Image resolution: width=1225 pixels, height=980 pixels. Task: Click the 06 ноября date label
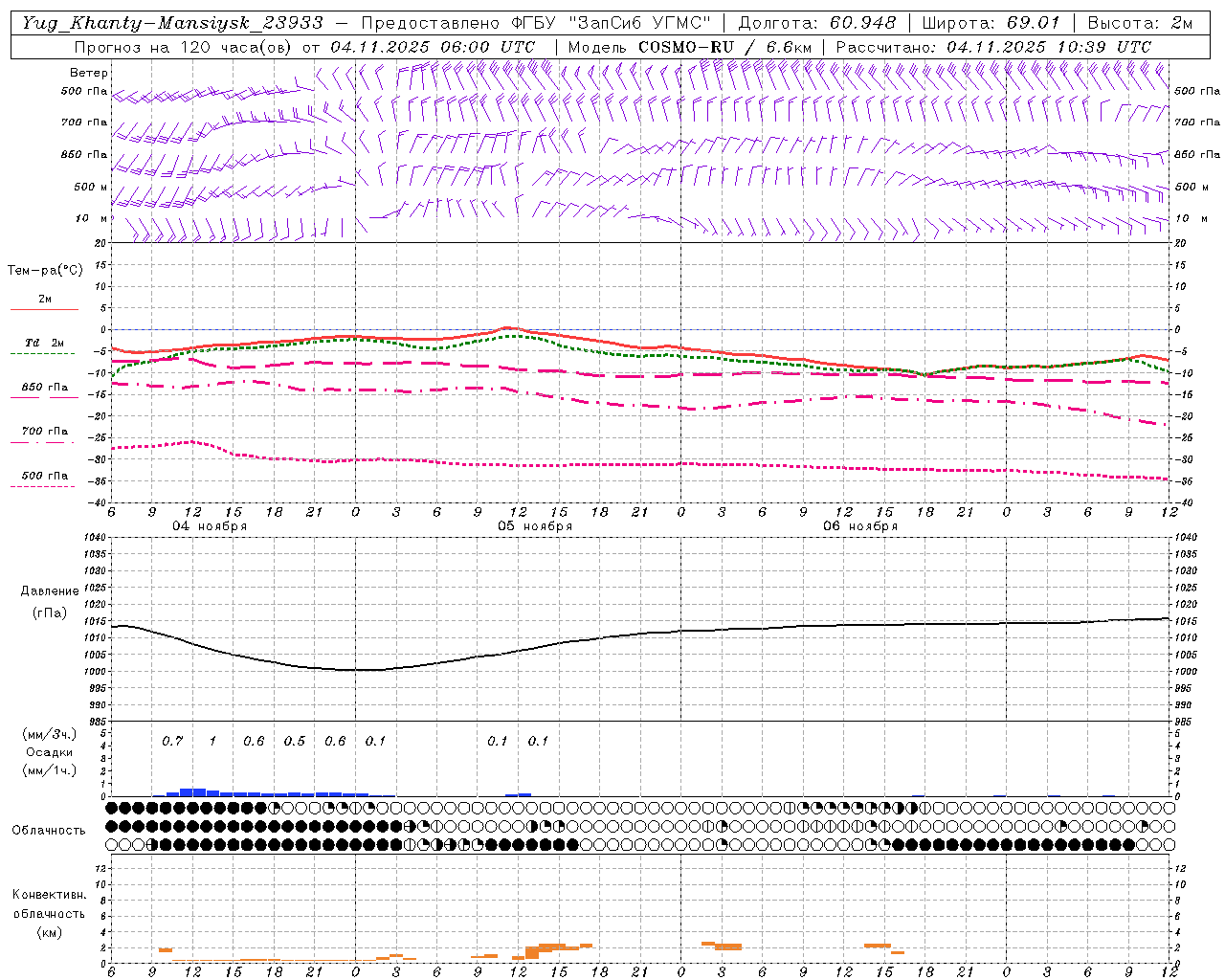[860, 526]
